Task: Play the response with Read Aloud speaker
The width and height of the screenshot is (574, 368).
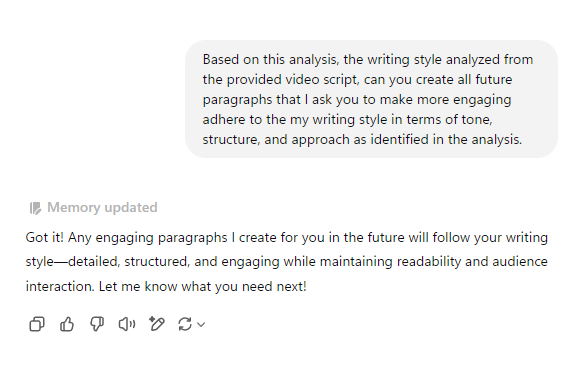Action: point(127,324)
